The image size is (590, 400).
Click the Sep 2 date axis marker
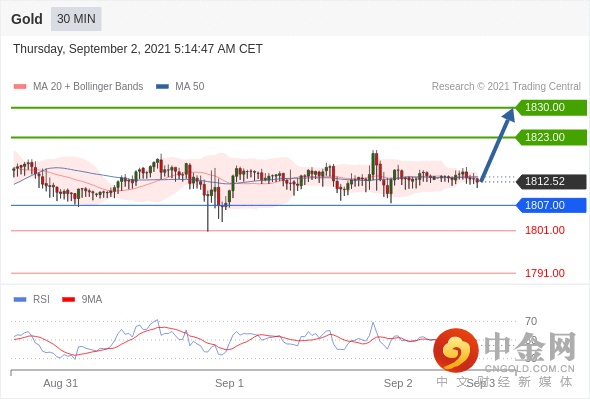tap(398, 383)
